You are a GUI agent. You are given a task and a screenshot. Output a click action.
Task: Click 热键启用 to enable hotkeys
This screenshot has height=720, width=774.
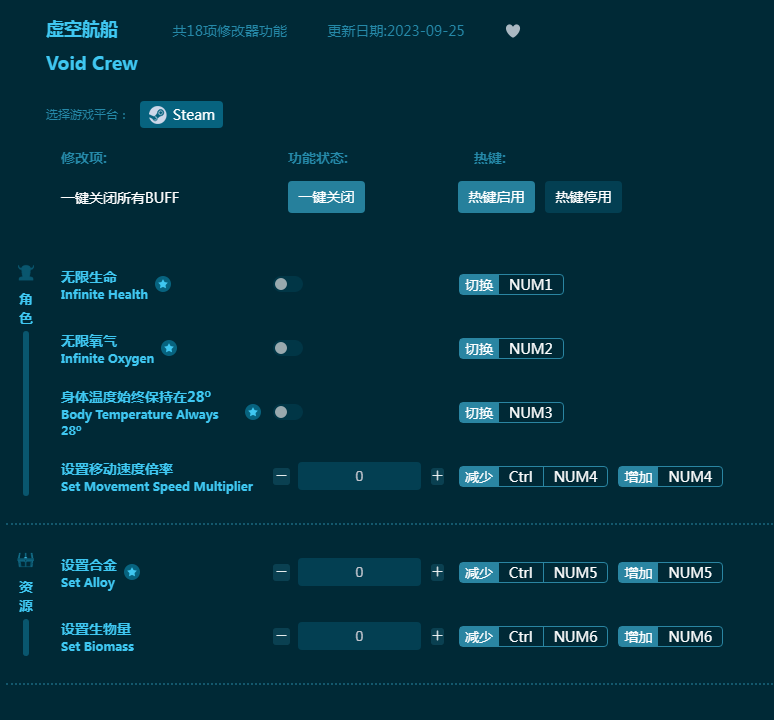point(496,197)
